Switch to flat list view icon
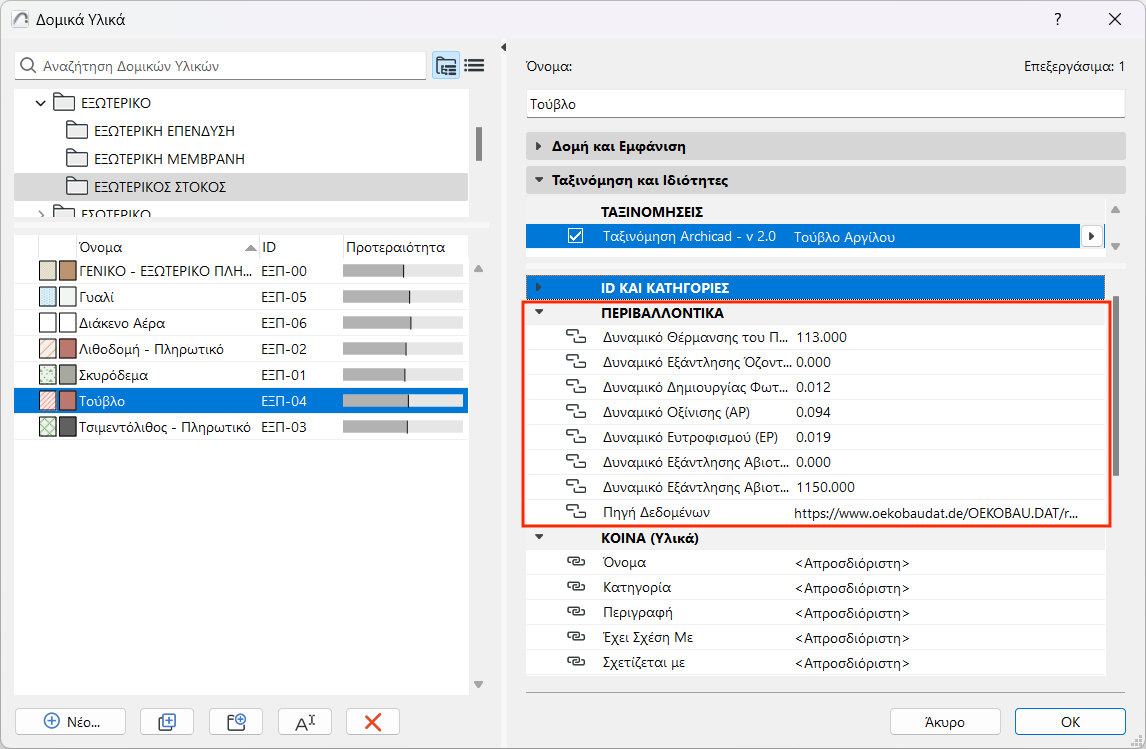Screen dimensions: 1146x749 [x=474, y=66]
